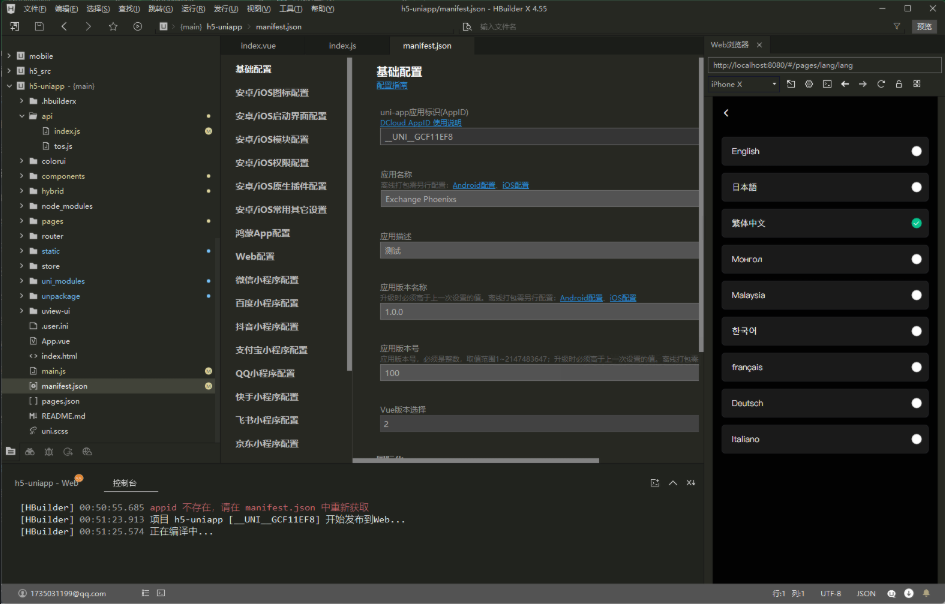Open the 文件(F) menu

(x=35, y=8)
